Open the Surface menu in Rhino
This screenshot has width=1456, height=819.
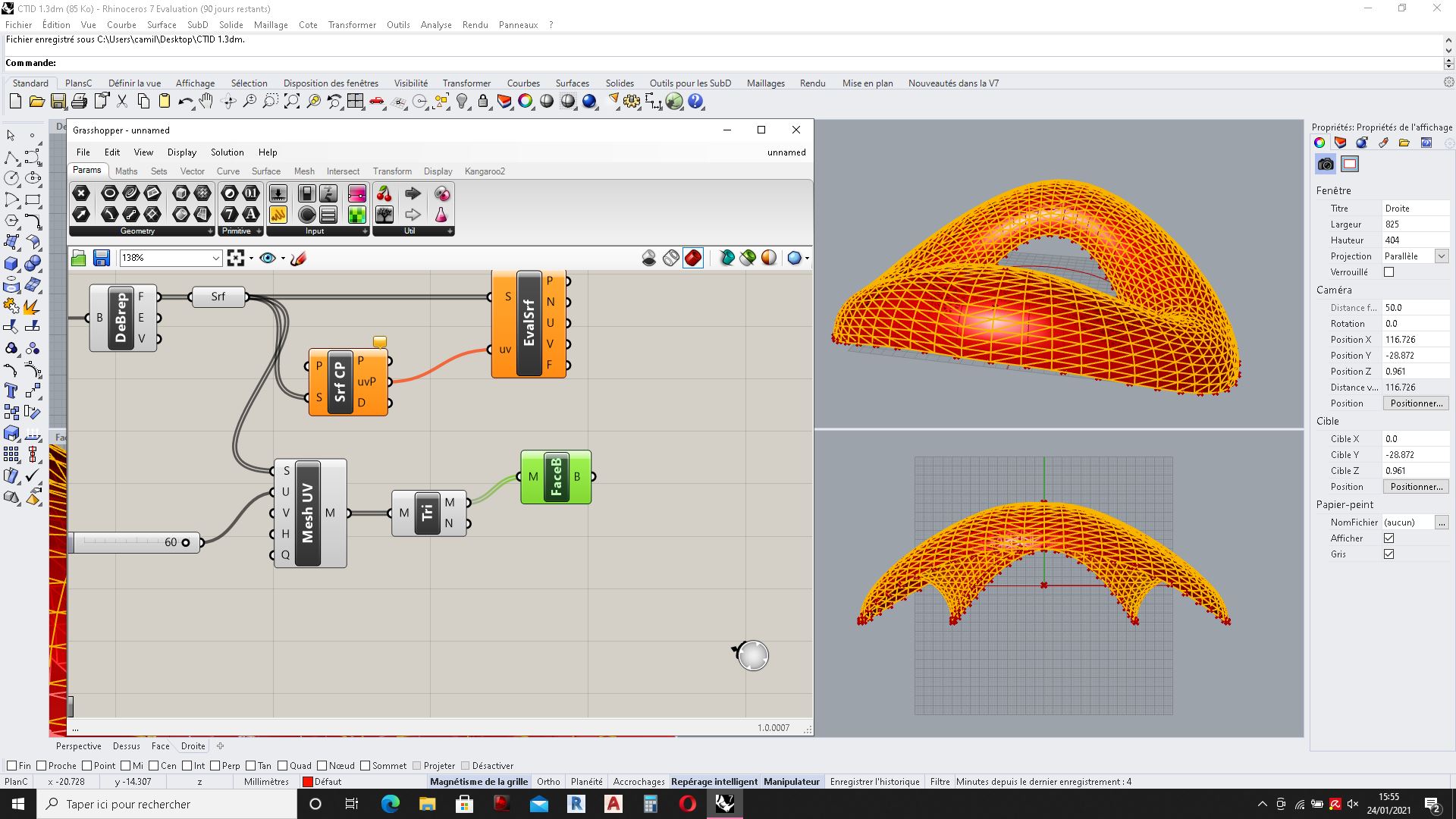click(x=162, y=24)
